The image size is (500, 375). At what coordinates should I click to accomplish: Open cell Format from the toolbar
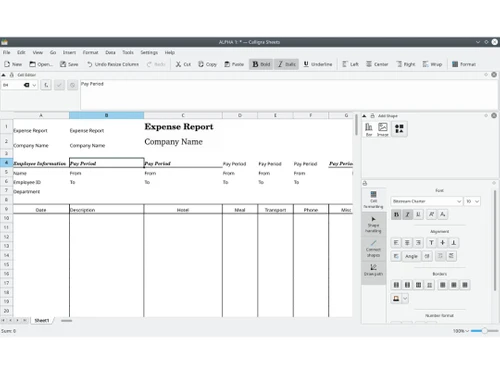coord(464,64)
